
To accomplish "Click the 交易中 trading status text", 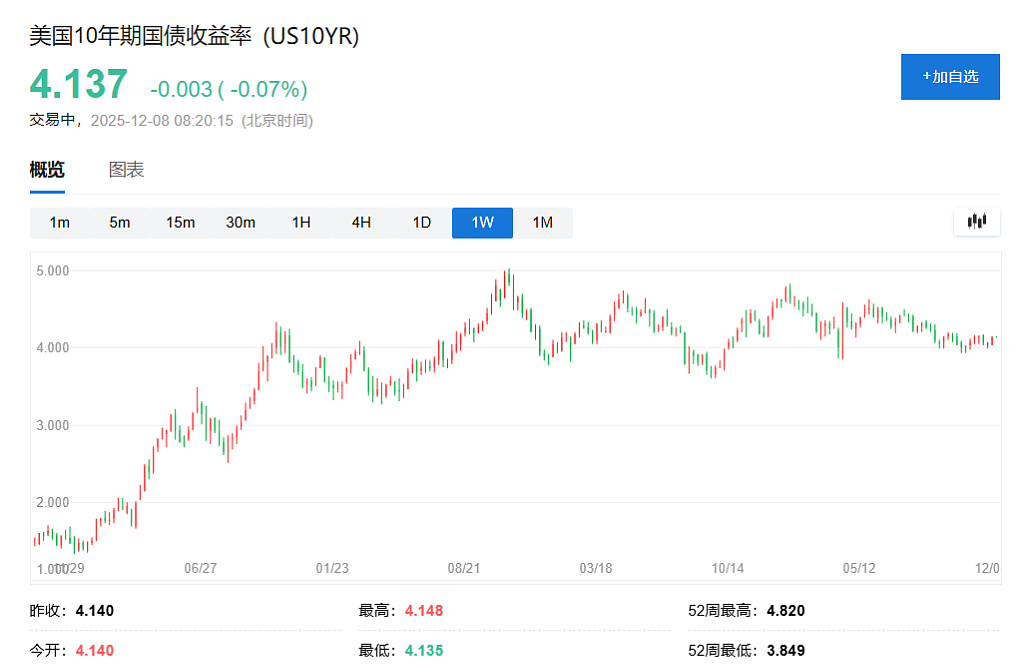I will [52, 120].
